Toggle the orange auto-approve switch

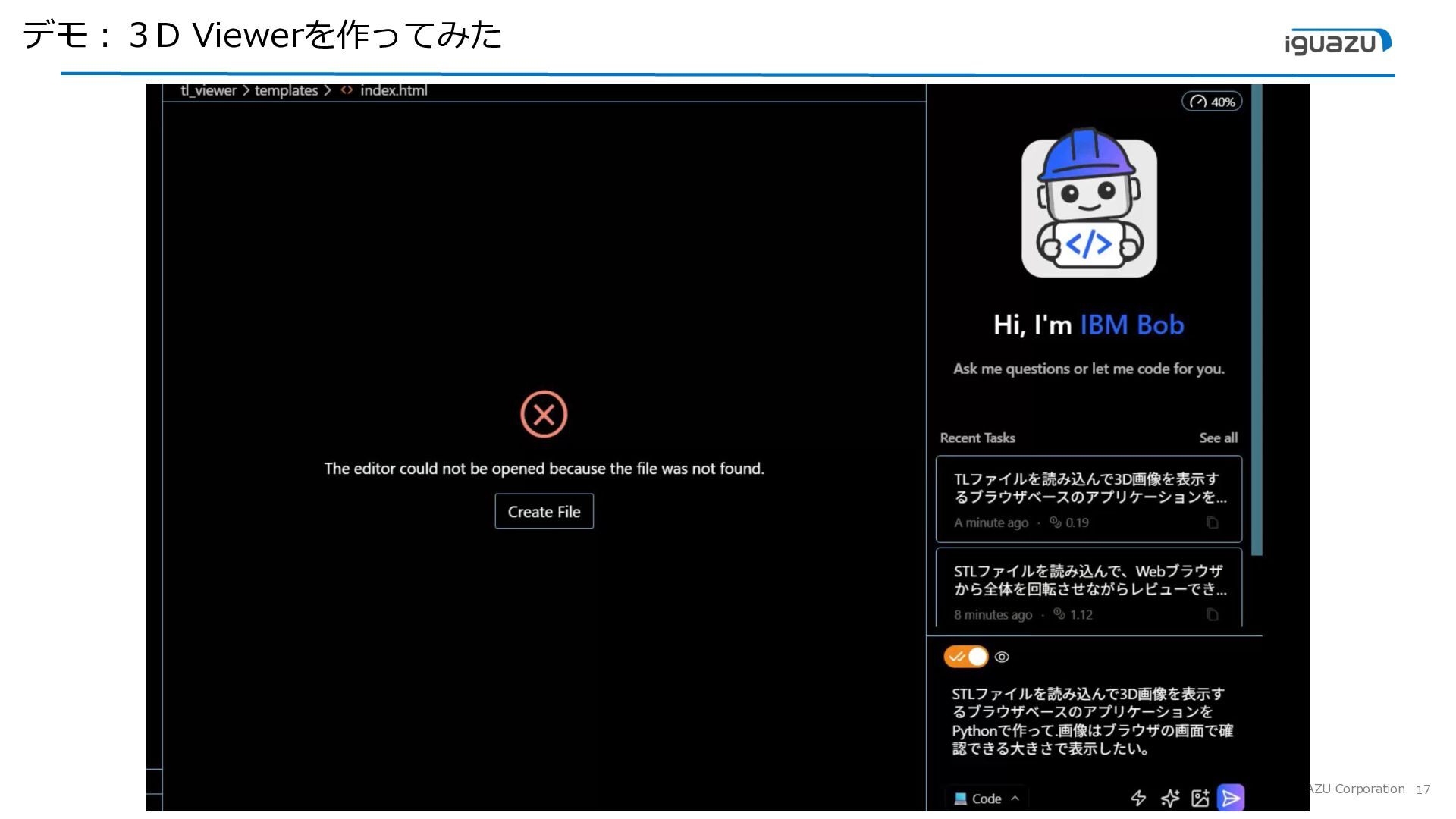coord(965,657)
